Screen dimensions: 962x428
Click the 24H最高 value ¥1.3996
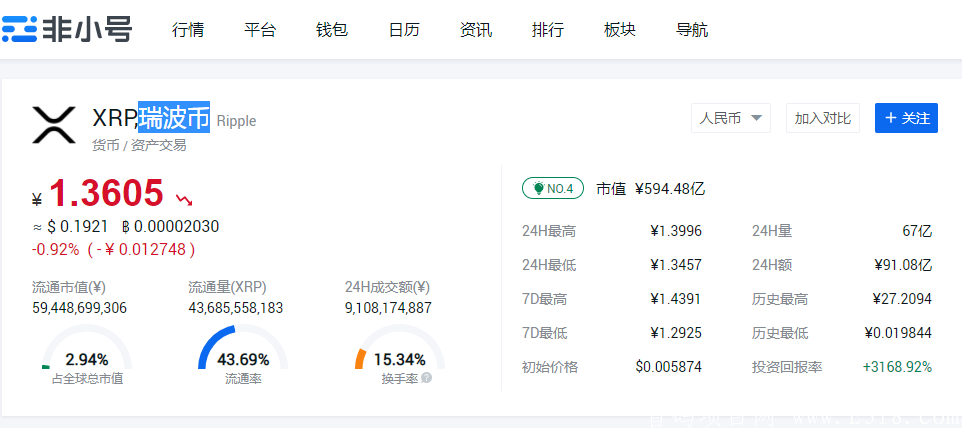point(676,231)
